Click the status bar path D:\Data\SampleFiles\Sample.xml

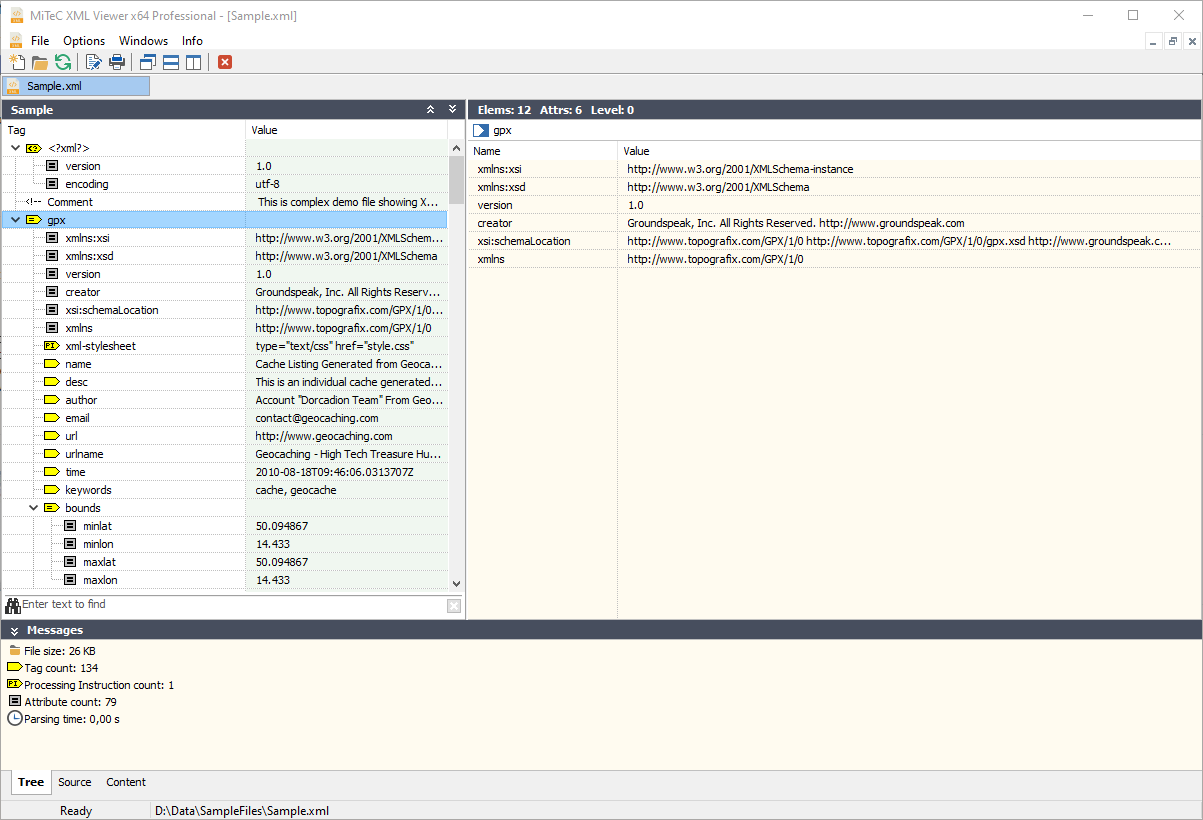(242, 811)
